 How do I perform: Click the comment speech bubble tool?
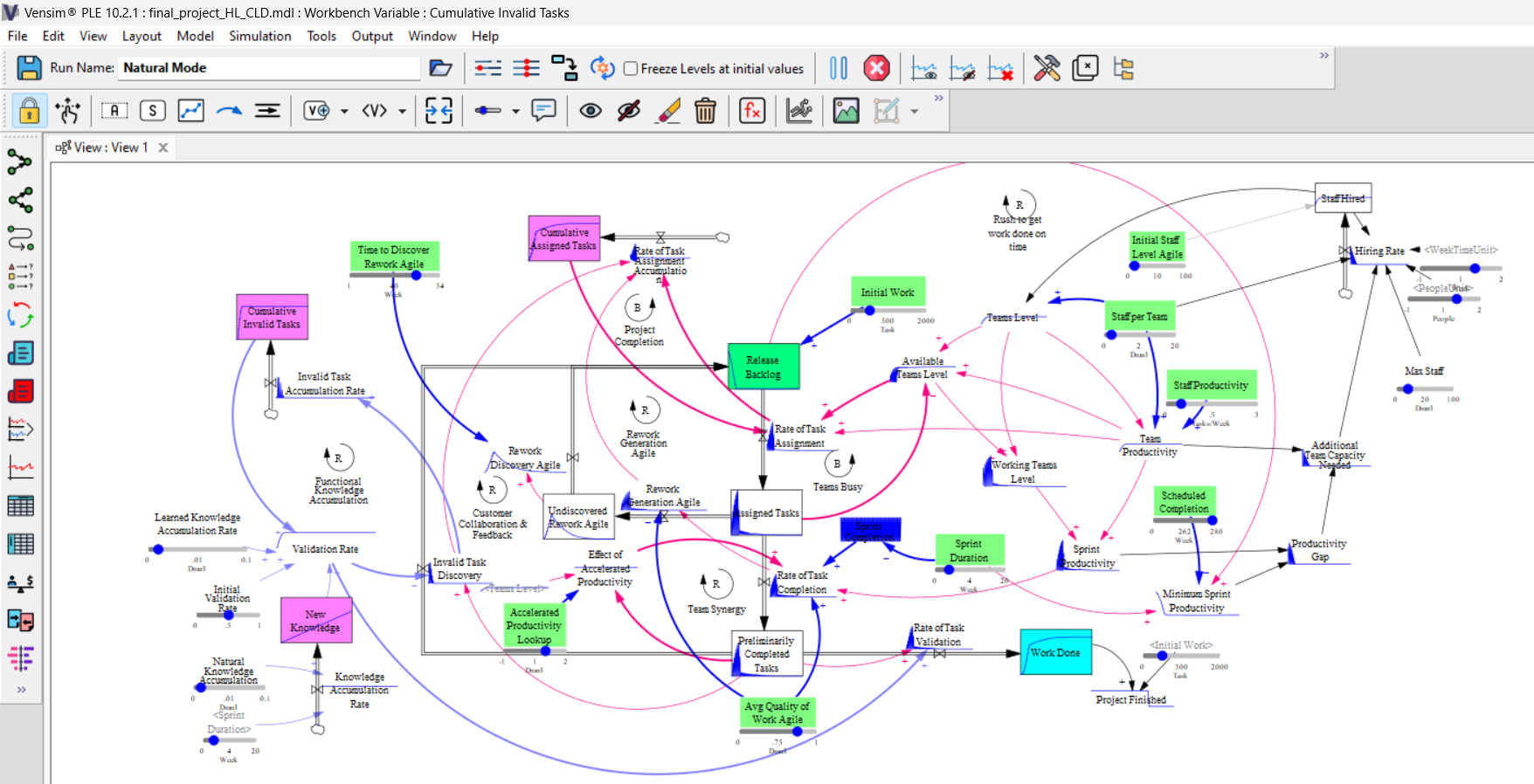[543, 111]
